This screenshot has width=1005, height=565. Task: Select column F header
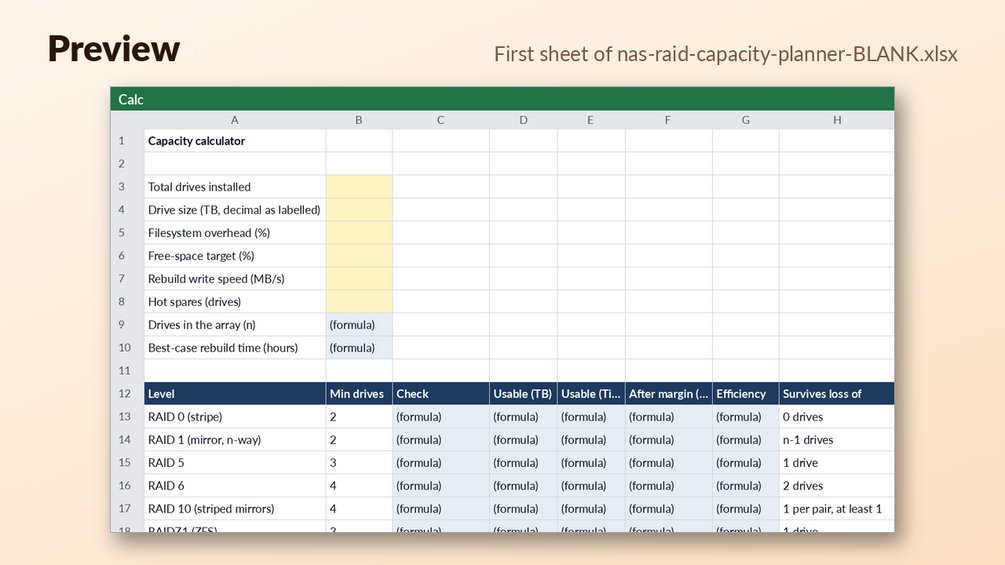(x=668, y=120)
